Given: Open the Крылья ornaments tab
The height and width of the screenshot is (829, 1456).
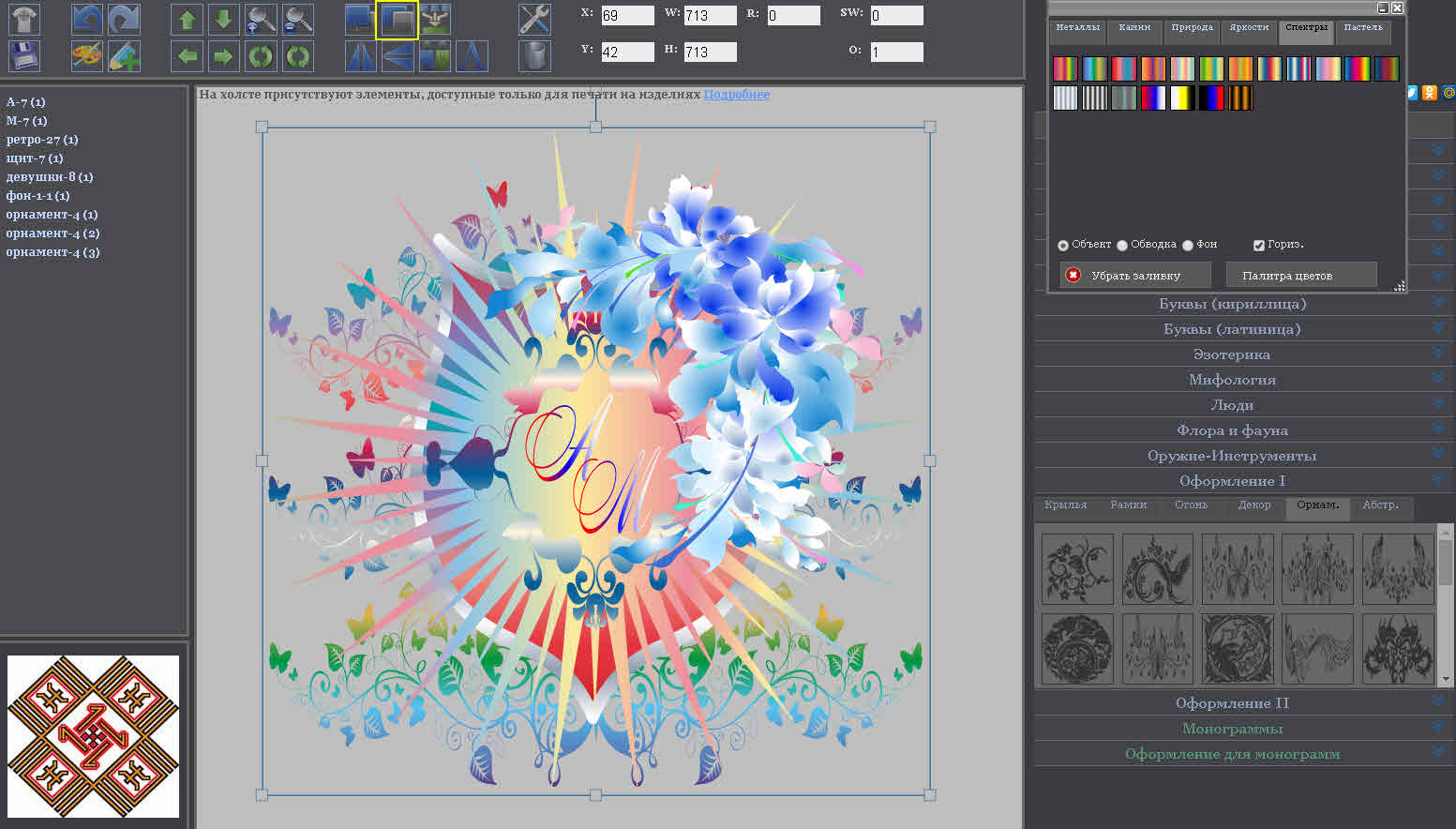Looking at the screenshot, I should point(1066,507).
